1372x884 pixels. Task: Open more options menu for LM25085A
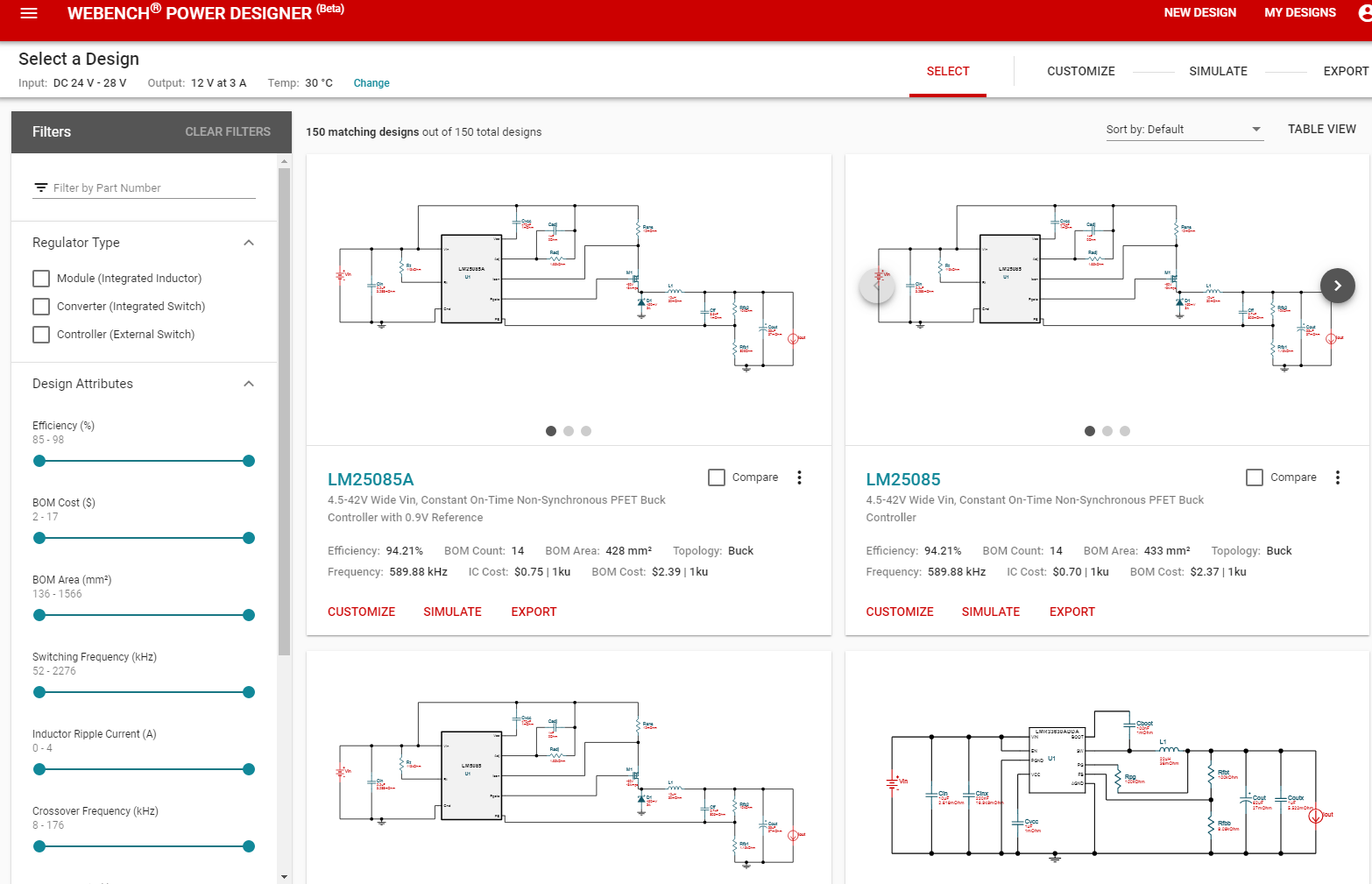coord(799,477)
